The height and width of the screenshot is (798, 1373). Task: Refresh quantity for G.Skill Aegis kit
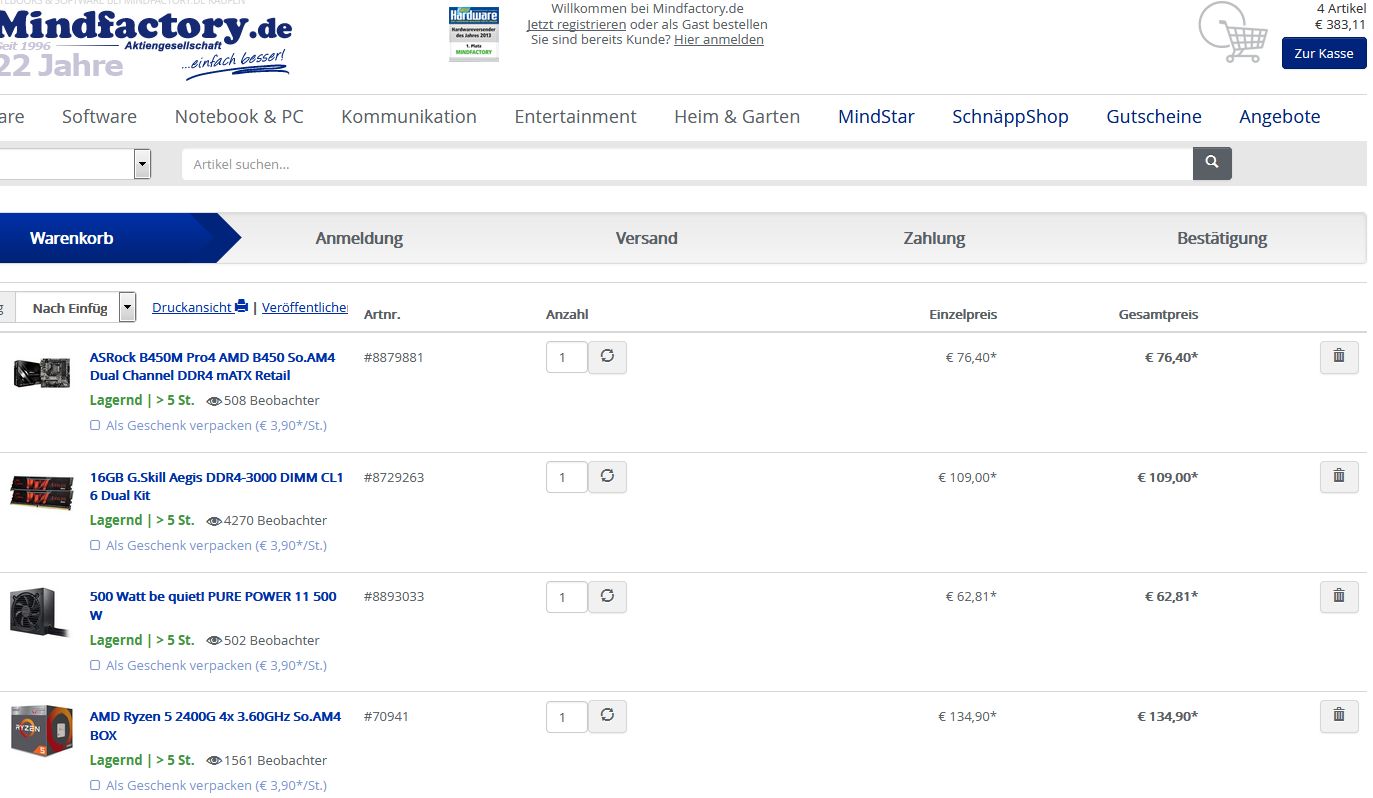click(607, 477)
